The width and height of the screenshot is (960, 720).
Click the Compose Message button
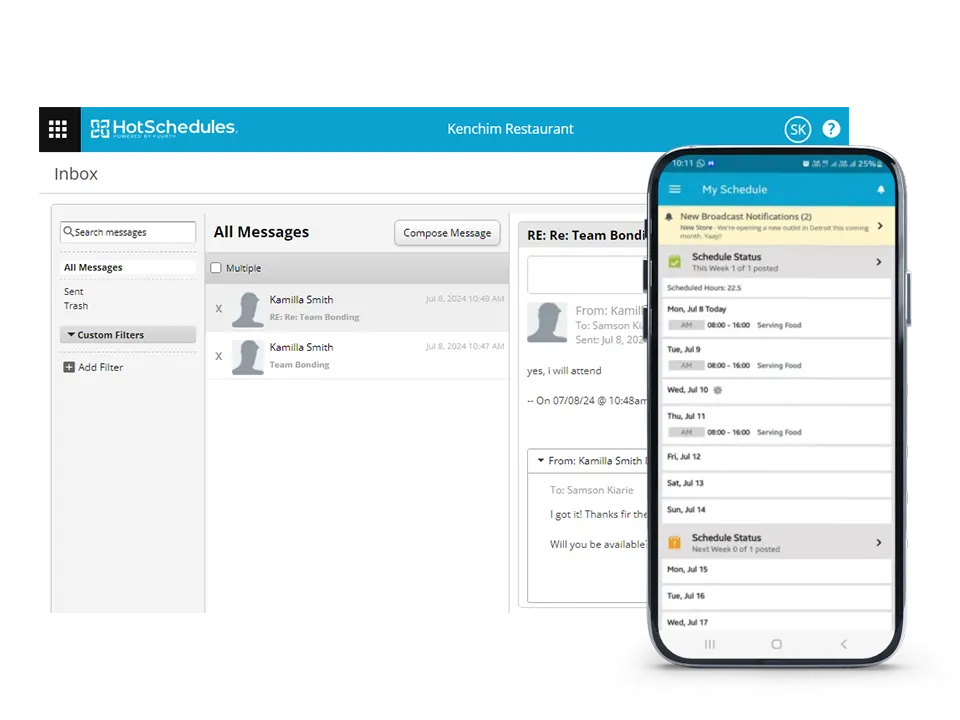coord(447,233)
